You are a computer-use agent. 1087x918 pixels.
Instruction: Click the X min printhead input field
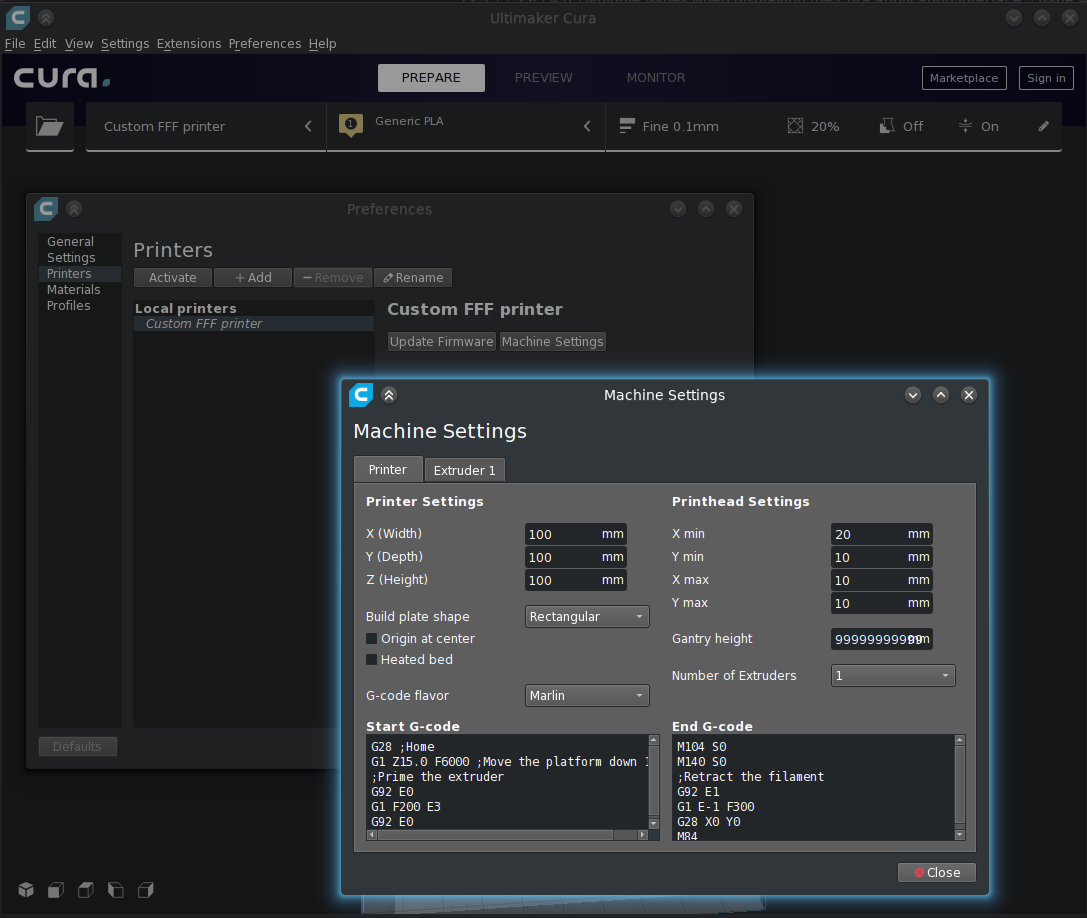point(881,534)
